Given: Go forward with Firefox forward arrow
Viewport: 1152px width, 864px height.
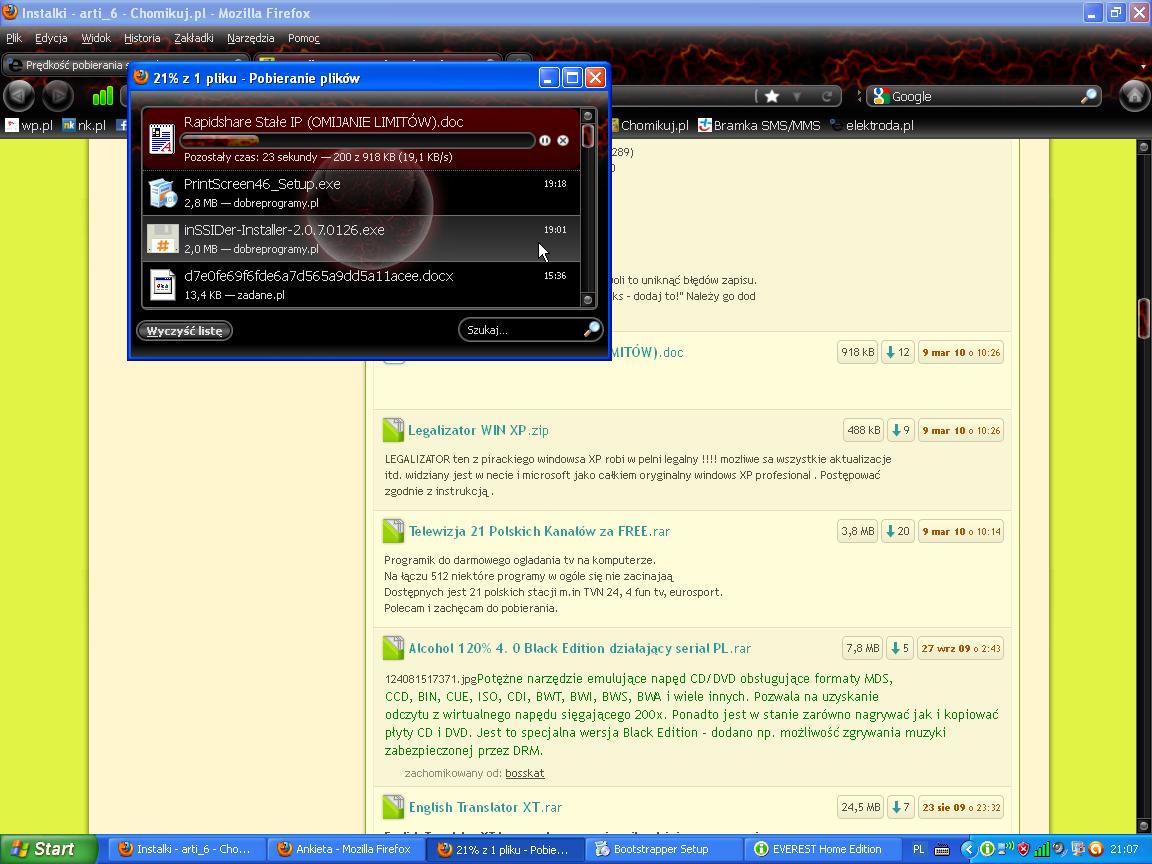Looking at the screenshot, I should tap(57, 96).
